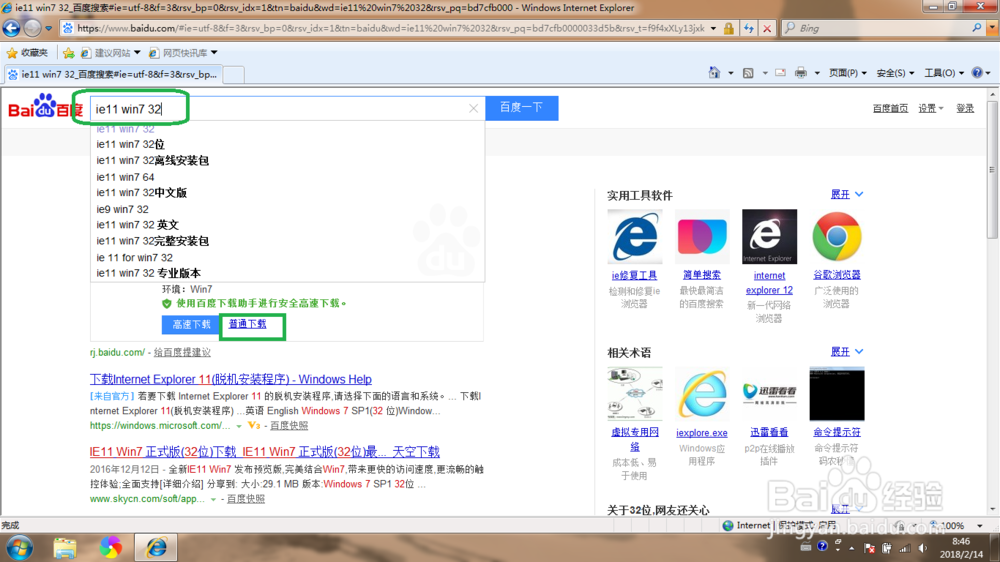Image resolution: width=1000 pixels, height=562 pixels.
Task: Click the Bing search magnifier icon
Action: pyautogui.click(x=976, y=27)
